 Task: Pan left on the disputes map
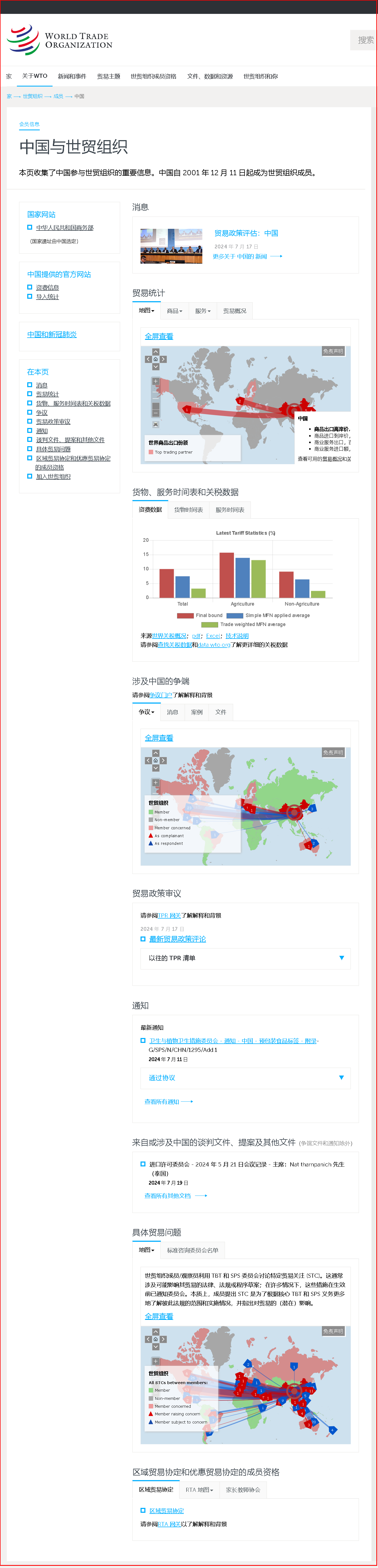148,761
